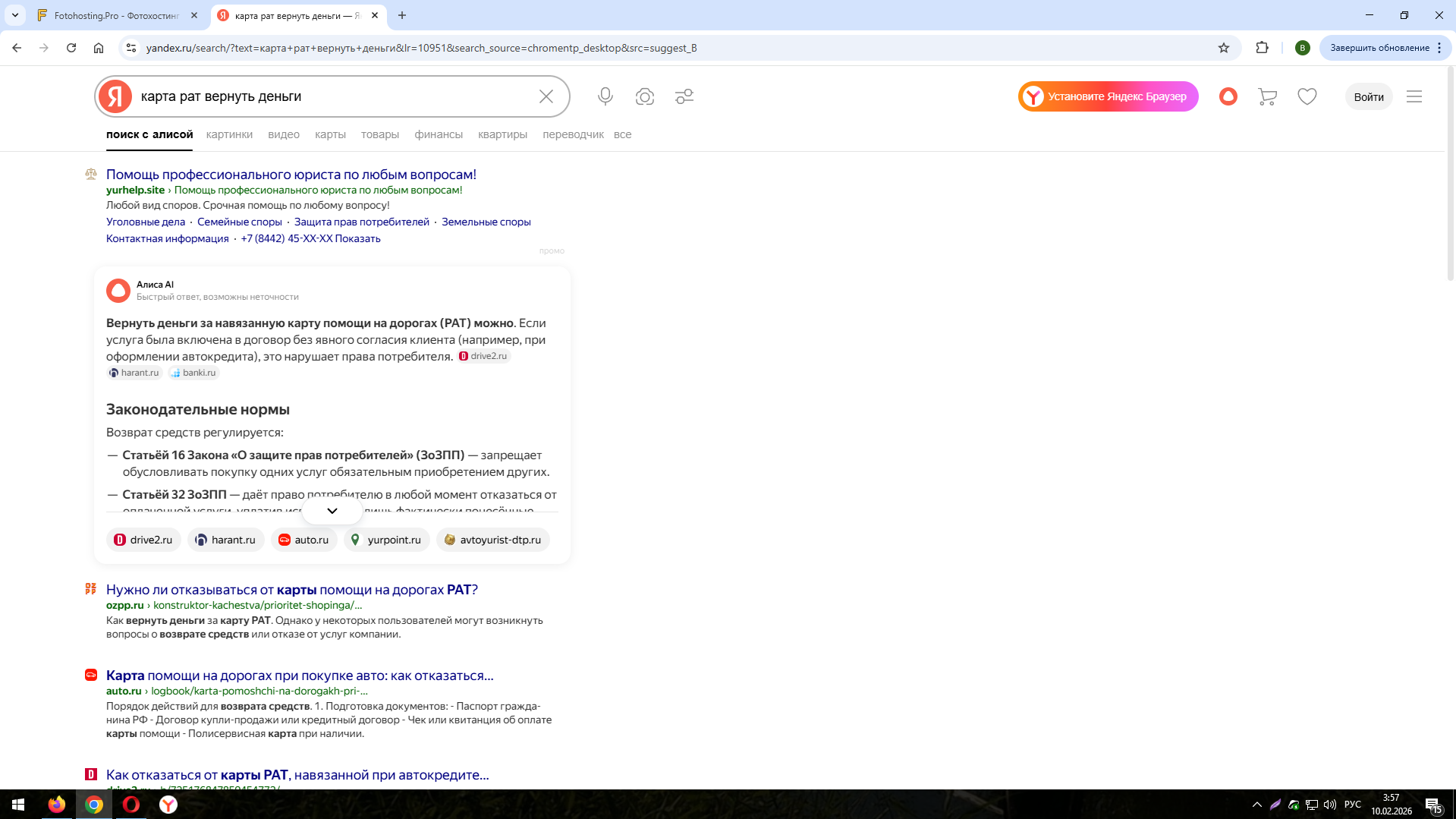The width and height of the screenshot is (1456, 819).
Task: View site information icon in address bar
Action: (x=131, y=48)
